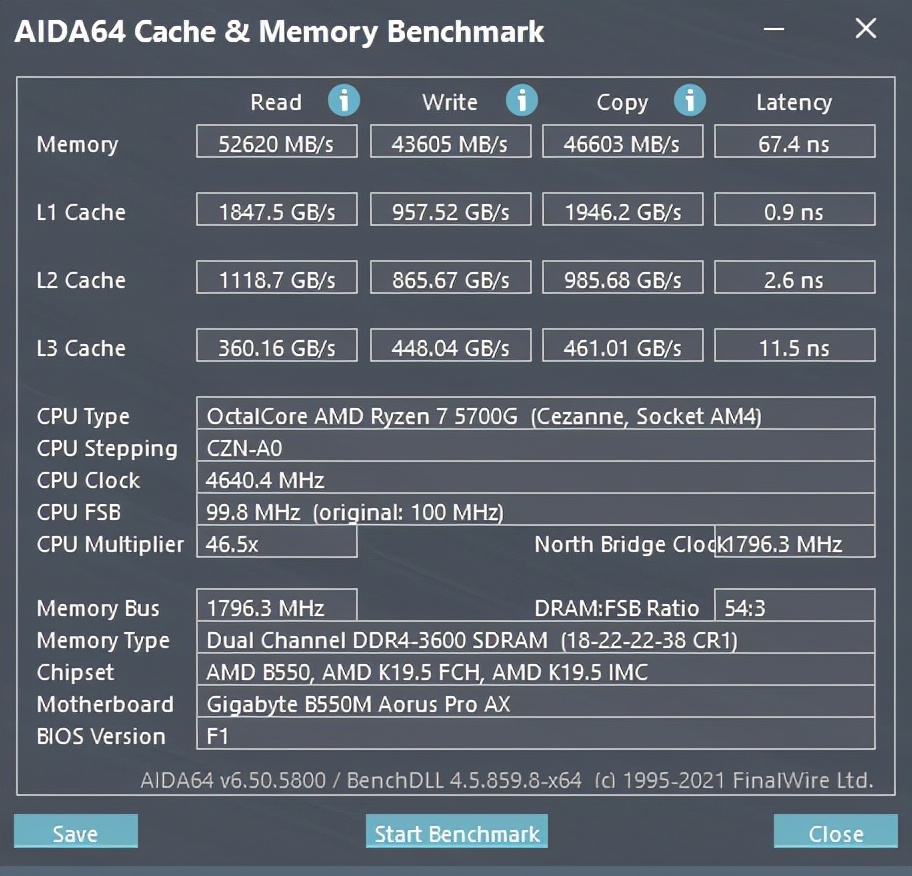Click the Memory Type information field
The image size is (912, 876).
point(535,639)
